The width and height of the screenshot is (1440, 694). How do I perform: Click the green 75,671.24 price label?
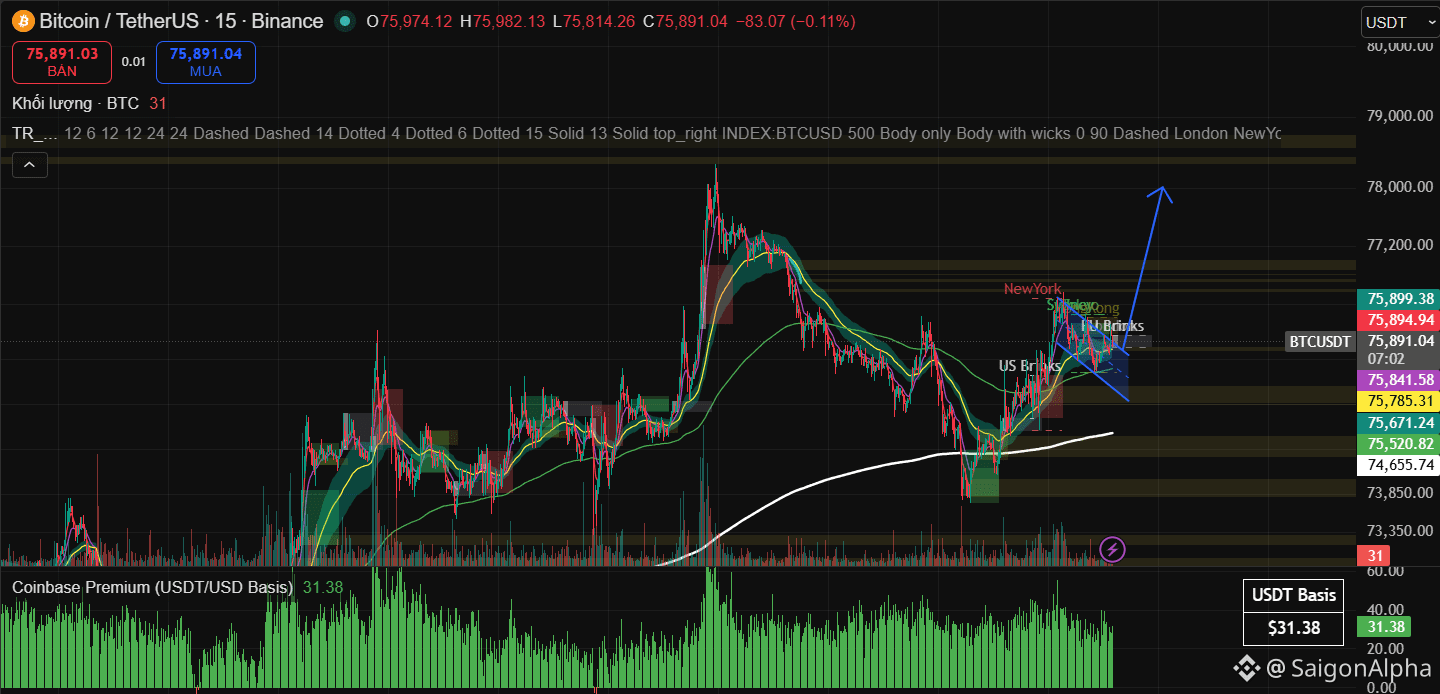1397,423
